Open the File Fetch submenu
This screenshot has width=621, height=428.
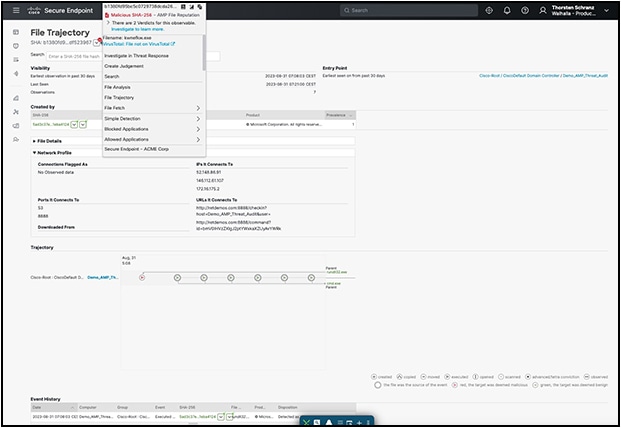tap(153, 108)
